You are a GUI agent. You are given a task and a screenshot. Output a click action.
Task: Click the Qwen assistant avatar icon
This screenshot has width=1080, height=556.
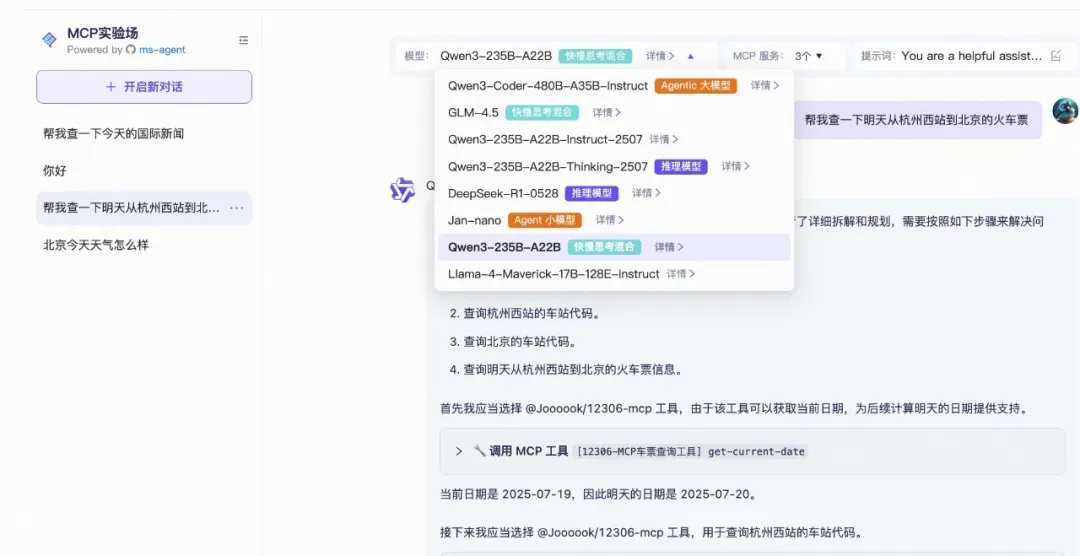[x=402, y=189]
